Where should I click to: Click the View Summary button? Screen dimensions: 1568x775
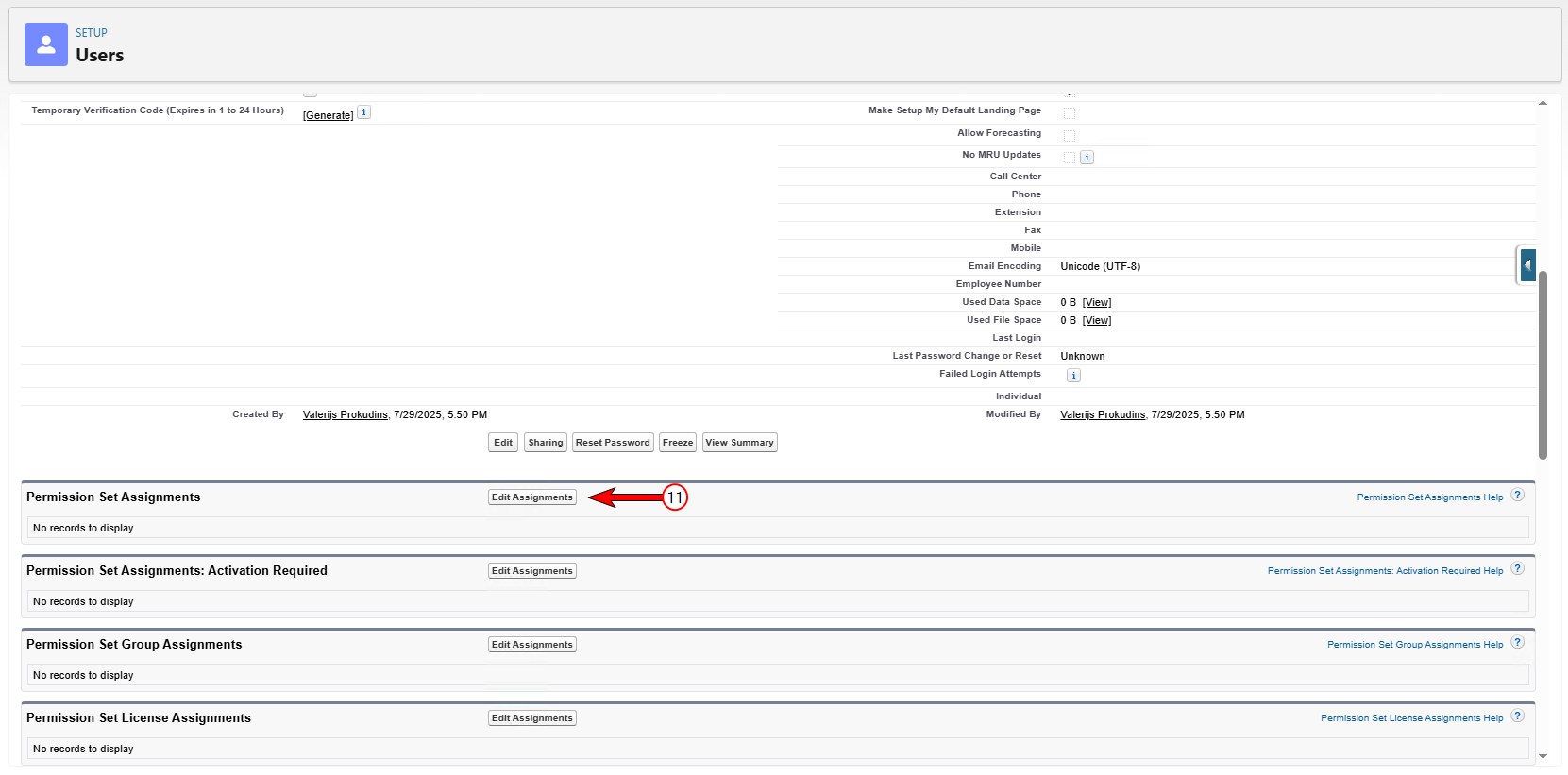(x=740, y=443)
